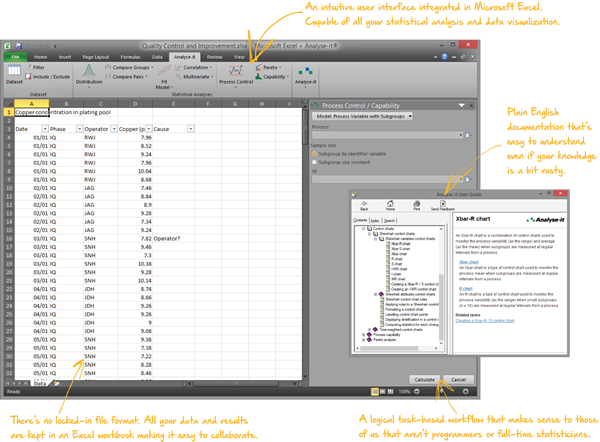Close the Process Control / Capability task pane
Image resolution: width=600 pixels, height=442 pixels.
[x=471, y=105]
